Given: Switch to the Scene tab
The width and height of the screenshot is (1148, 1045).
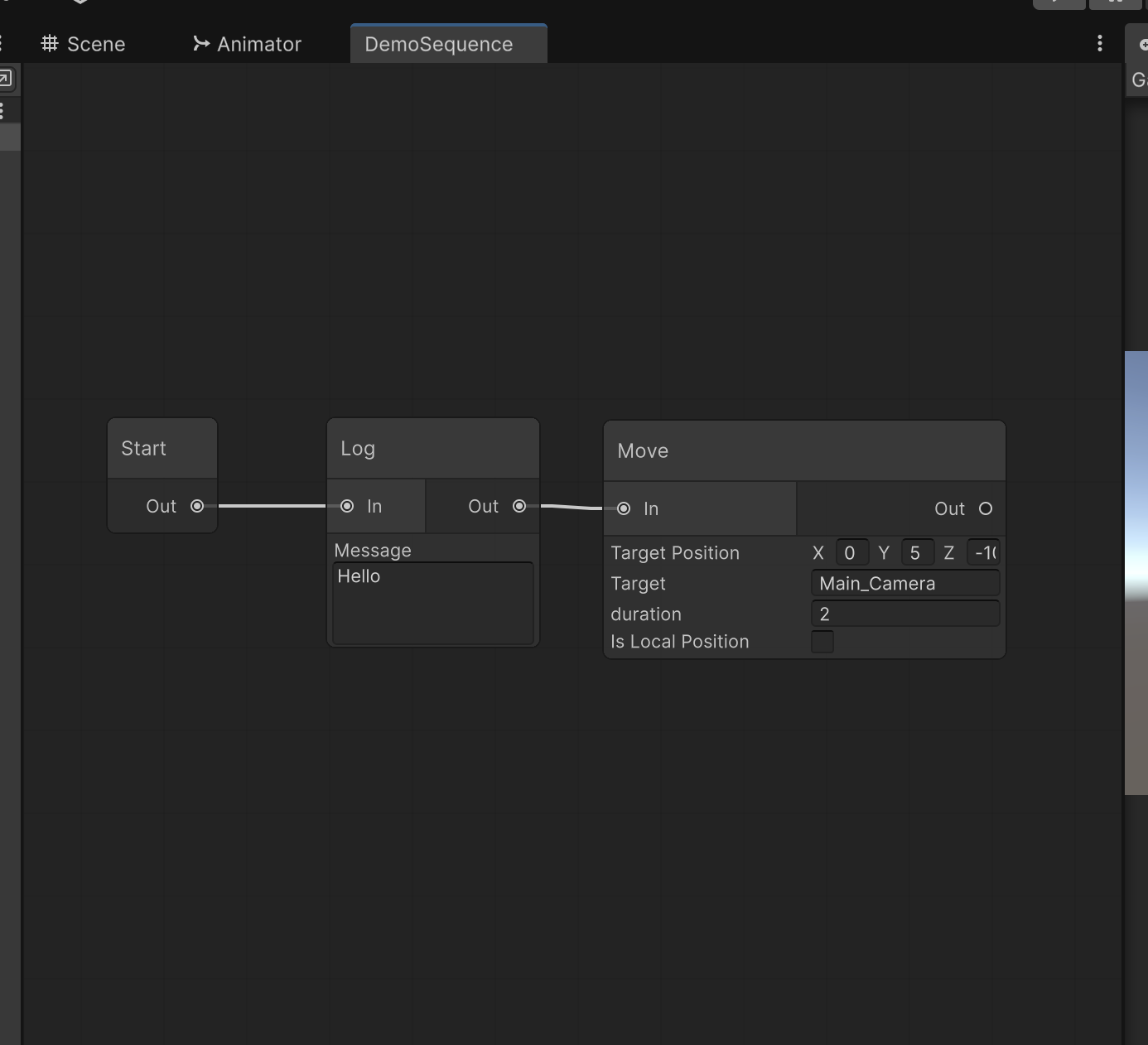Looking at the screenshot, I should coord(94,44).
